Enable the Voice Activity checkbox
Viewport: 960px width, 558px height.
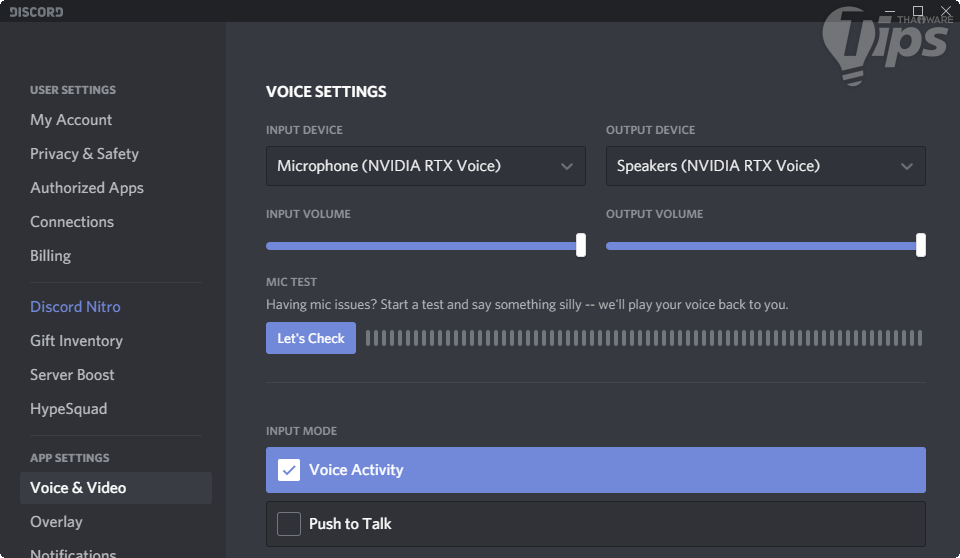(x=289, y=470)
